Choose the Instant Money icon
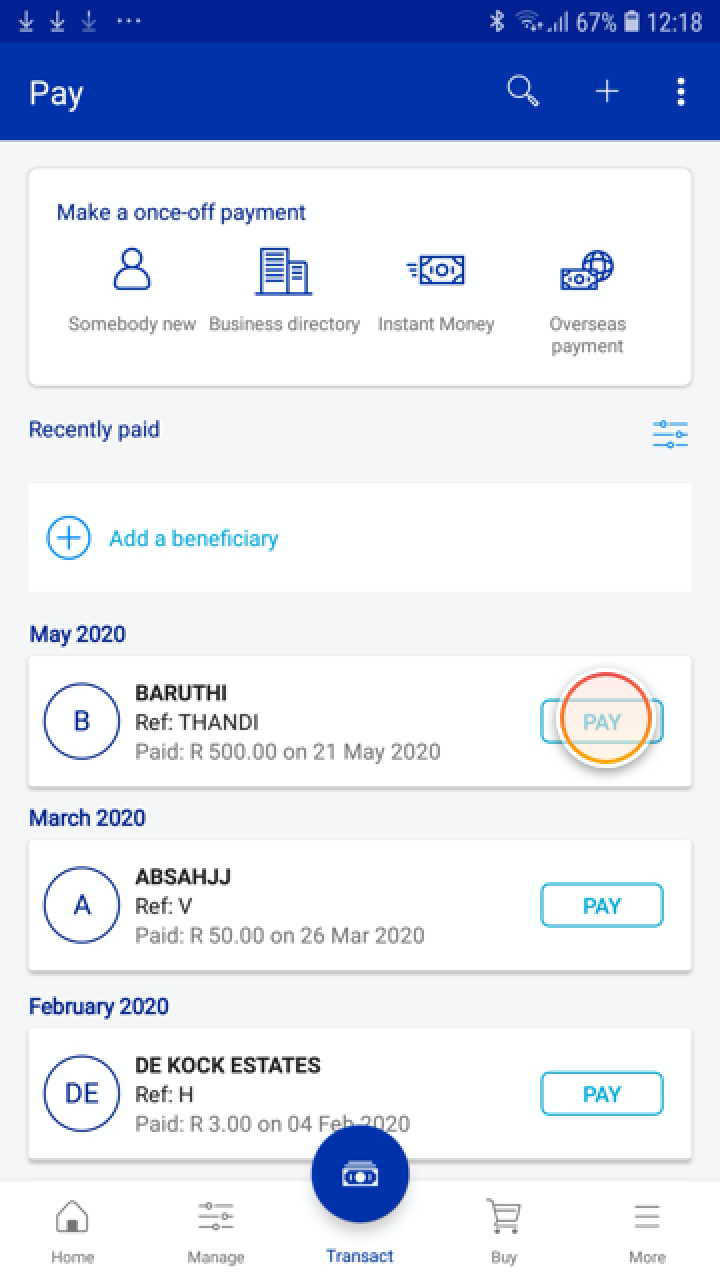This screenshot has height=1280, width=720. click(x=436, y=270)
